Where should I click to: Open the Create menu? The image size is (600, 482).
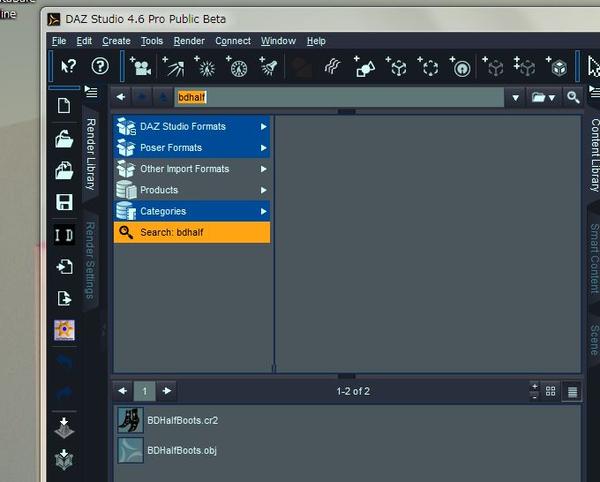coord(116,41)
